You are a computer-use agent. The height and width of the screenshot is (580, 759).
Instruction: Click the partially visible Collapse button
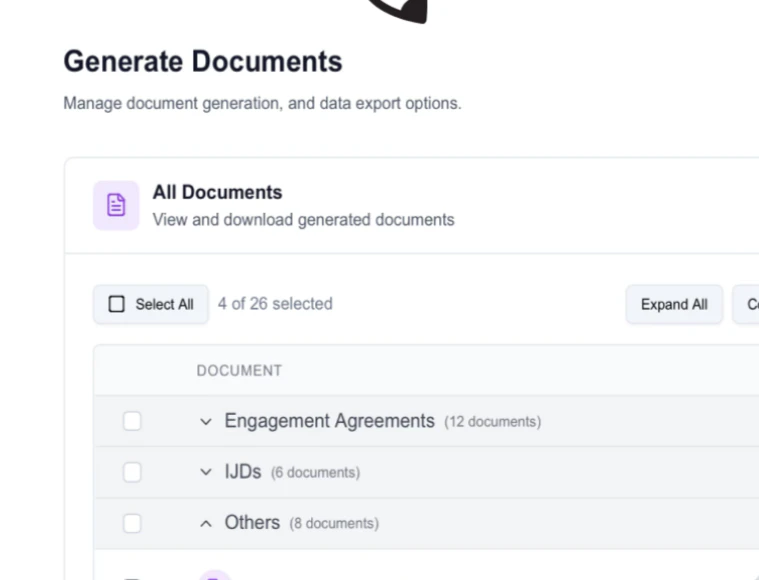click(x=747, y=304)
